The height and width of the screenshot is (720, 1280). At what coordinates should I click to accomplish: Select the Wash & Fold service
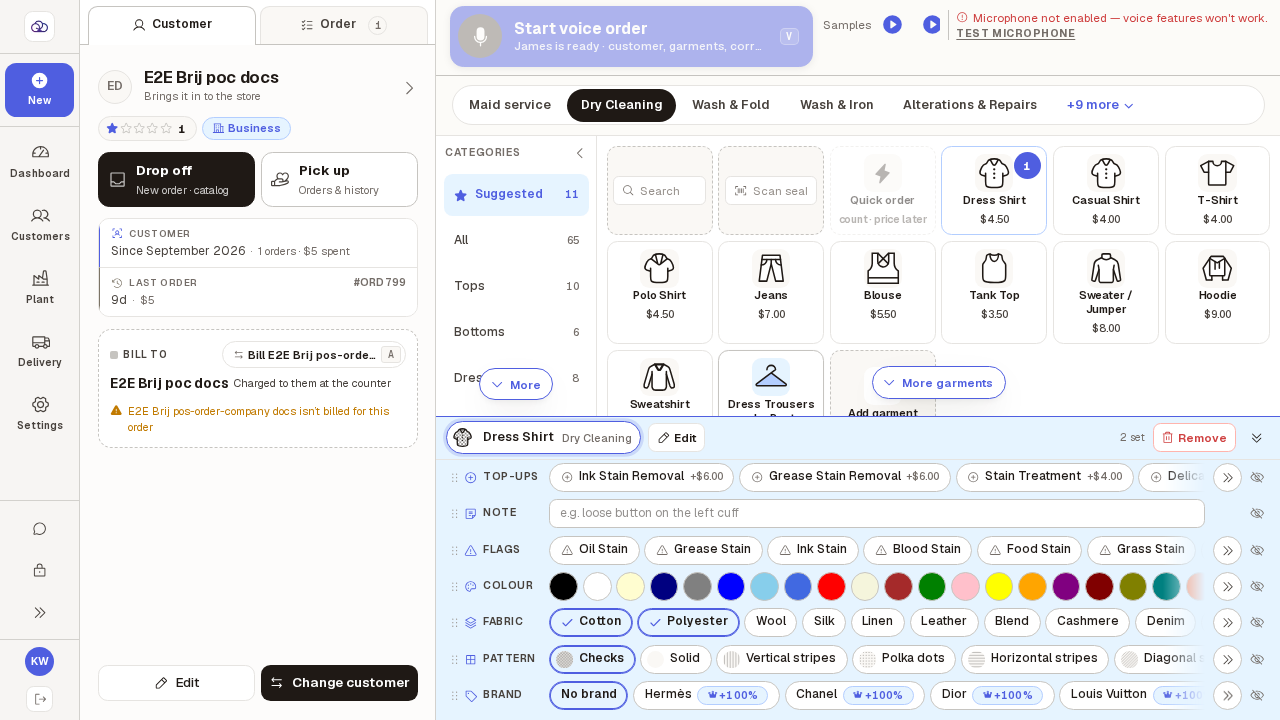pyautogui.click(x=731, y=105)
